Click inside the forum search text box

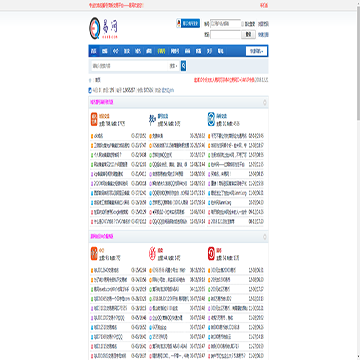pos(129,66)
